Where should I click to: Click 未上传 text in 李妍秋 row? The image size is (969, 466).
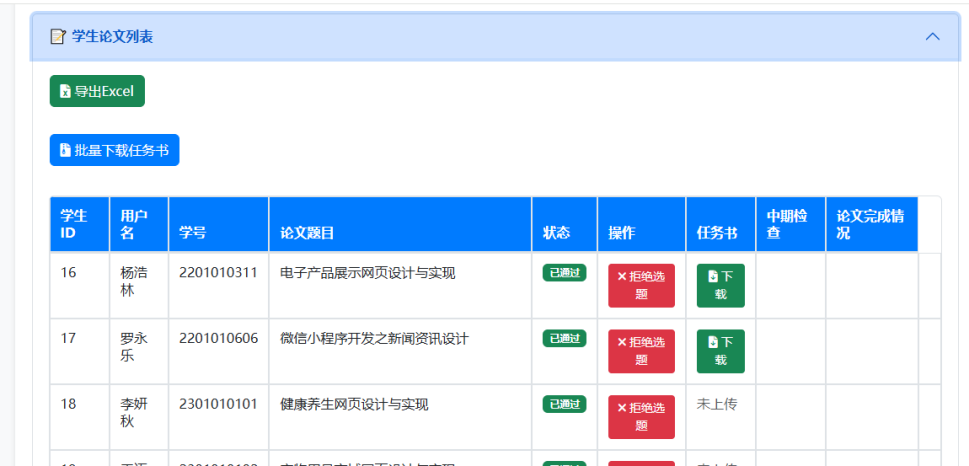716,405
